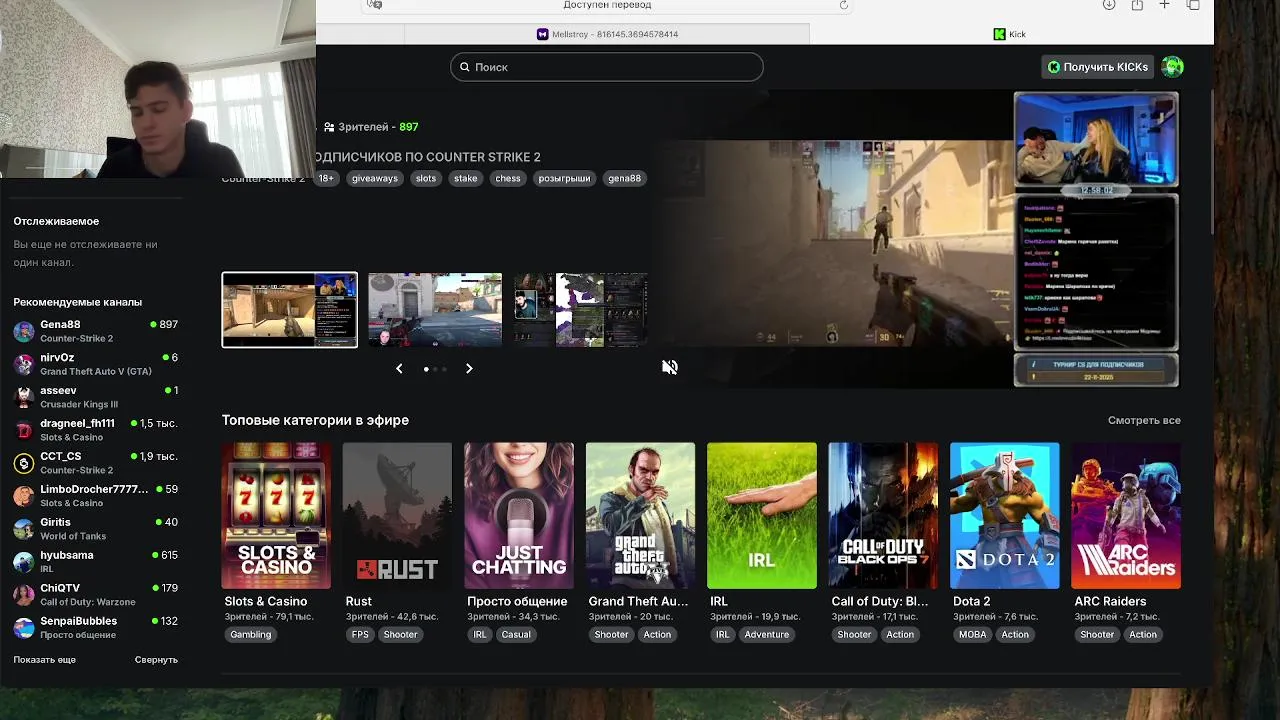
Task: Open a new tab with the plus icon
Action: (1164, 5)
